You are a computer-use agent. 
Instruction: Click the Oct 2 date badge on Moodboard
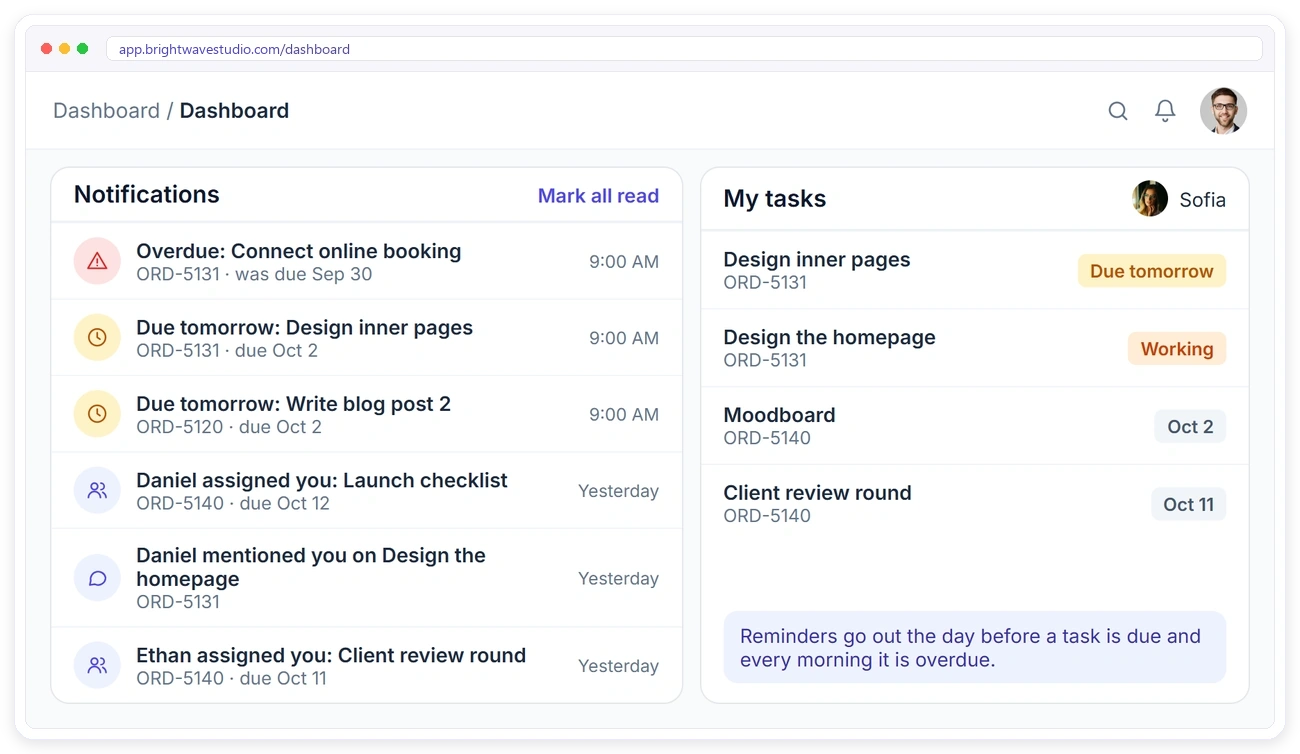1190,427
